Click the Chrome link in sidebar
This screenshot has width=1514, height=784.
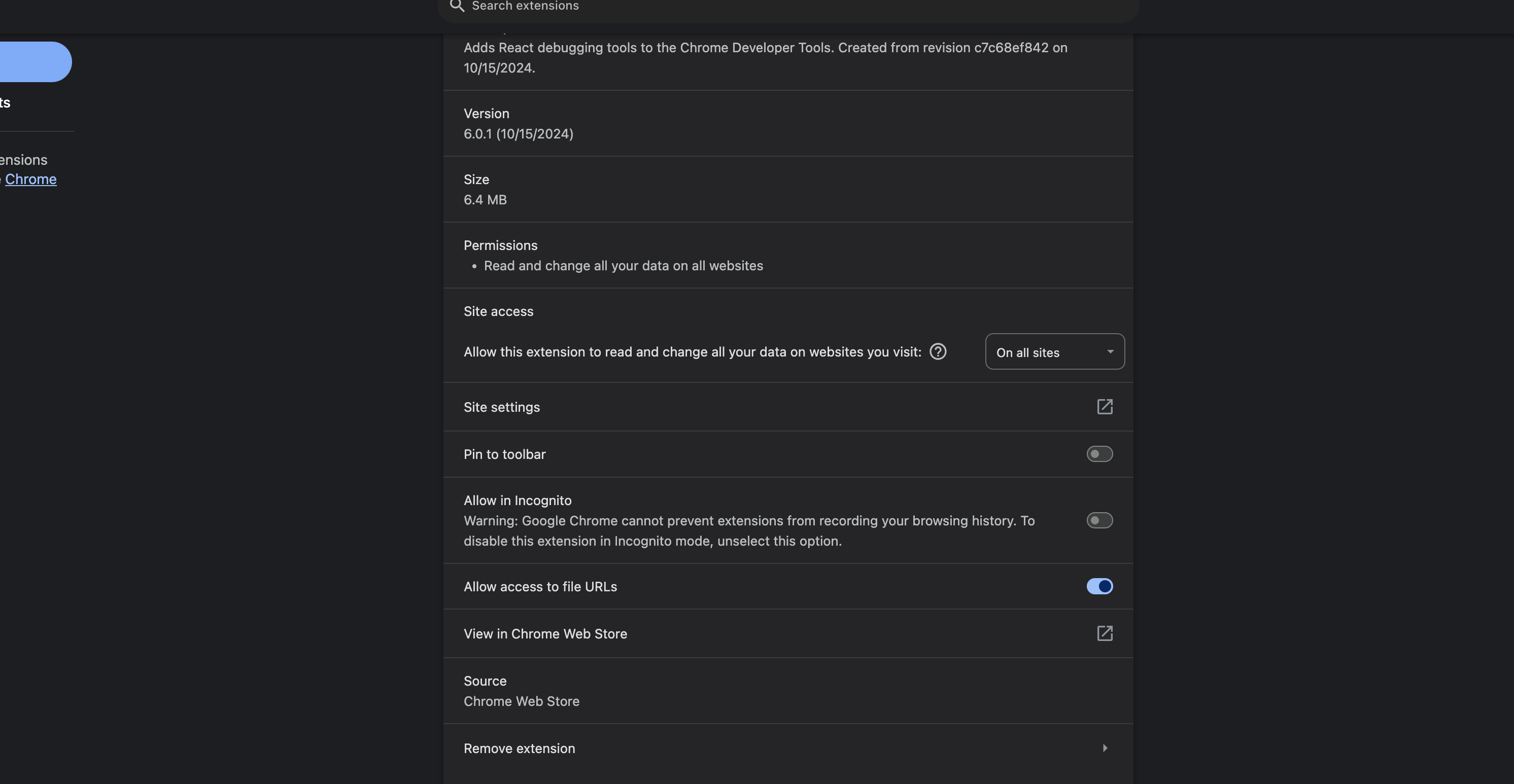tap(30, 179)
